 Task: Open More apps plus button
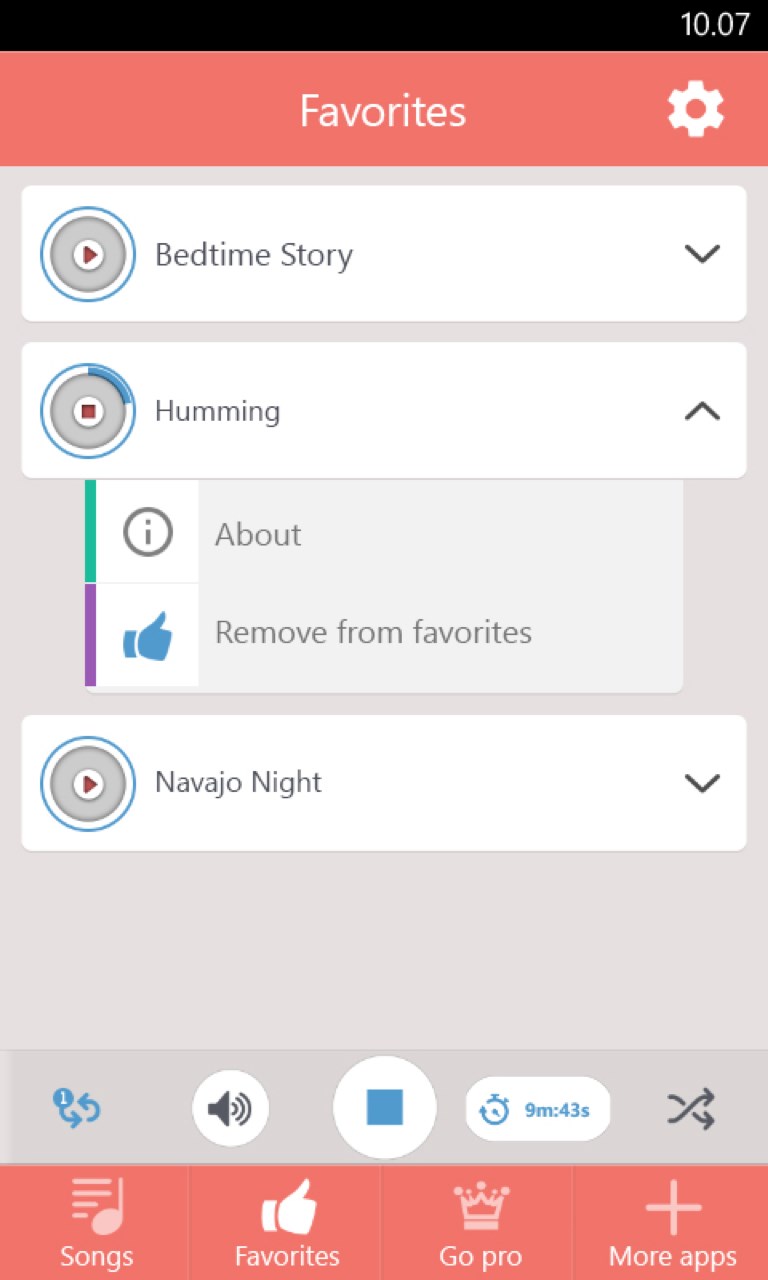click(x=673, y=1223)
